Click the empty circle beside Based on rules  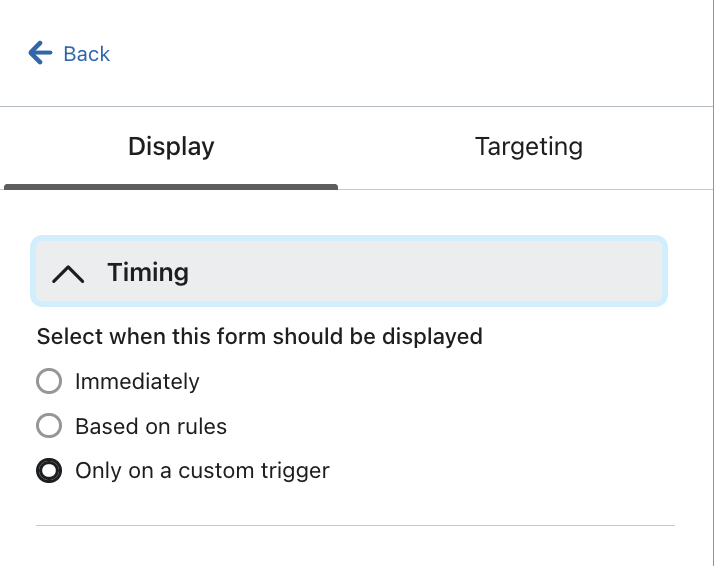pos(49,426)
